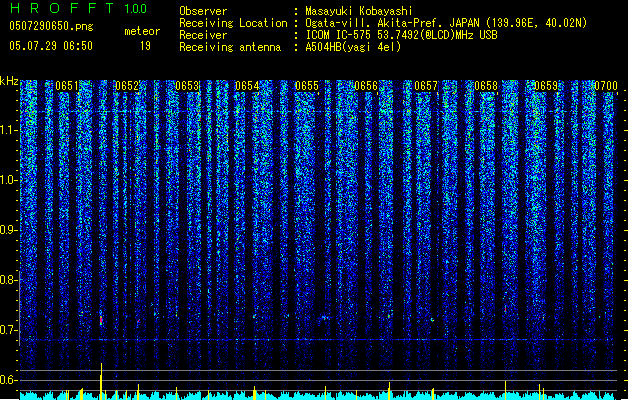629x400 pixels.
Task: Click the 0654 time marker
Action: point(247,86)
